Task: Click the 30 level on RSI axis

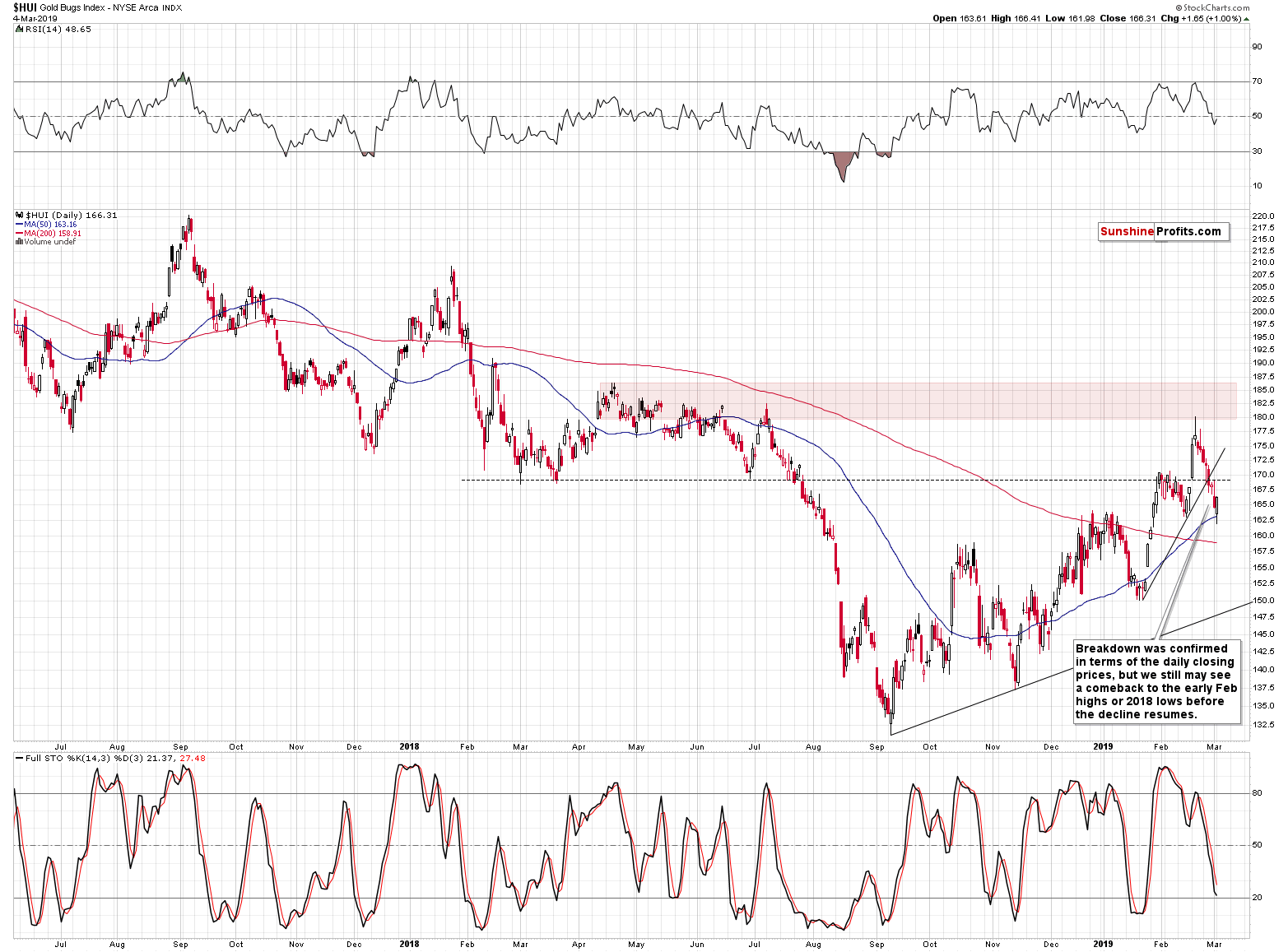Action: (1257, 151)
